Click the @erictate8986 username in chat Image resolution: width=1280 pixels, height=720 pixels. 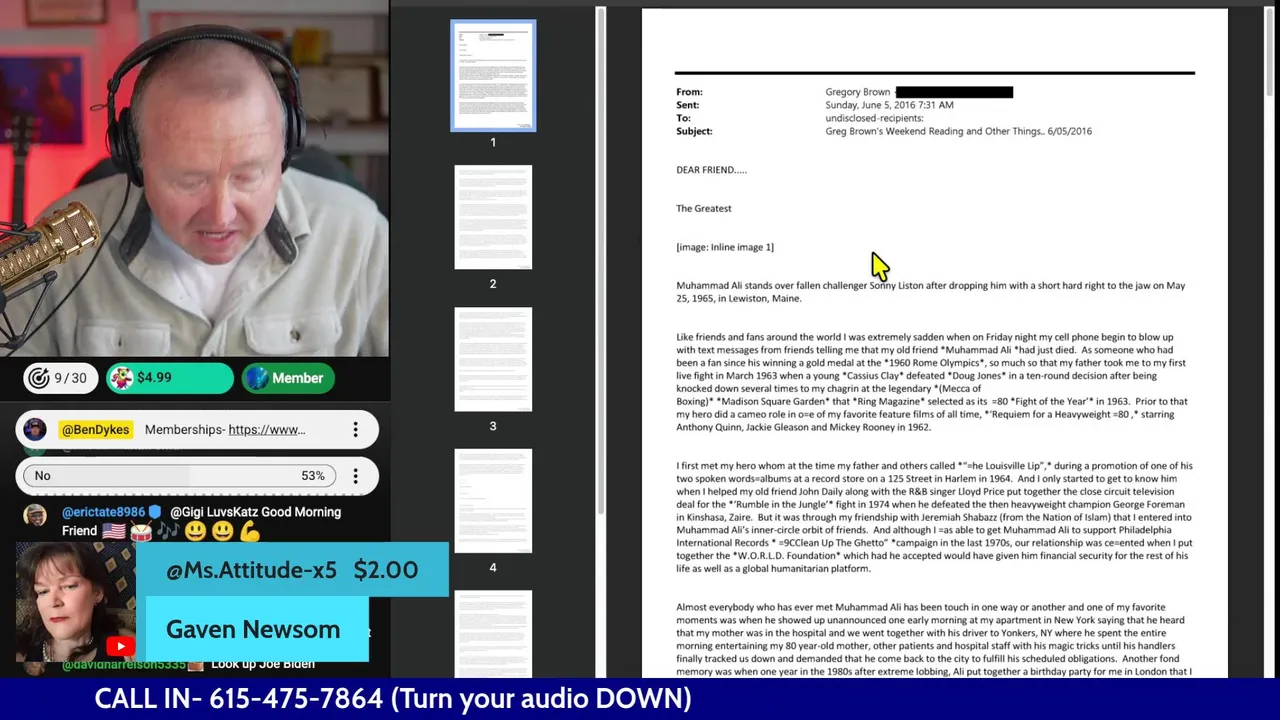(103, 512)
